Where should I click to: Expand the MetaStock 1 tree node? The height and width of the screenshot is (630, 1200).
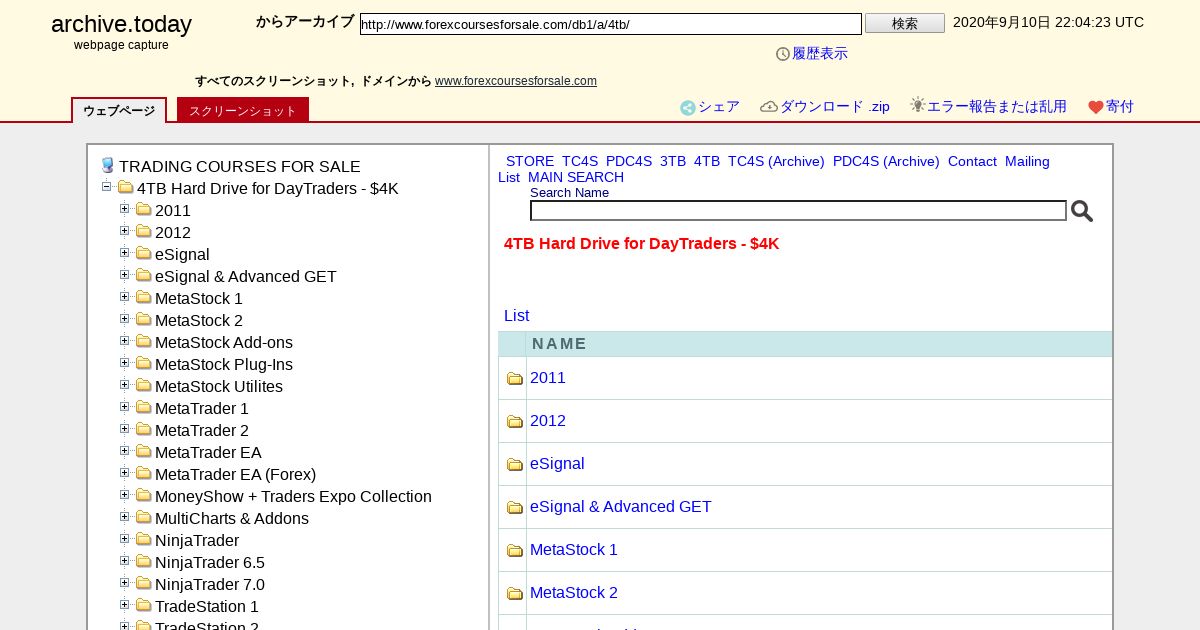point(124,297)
